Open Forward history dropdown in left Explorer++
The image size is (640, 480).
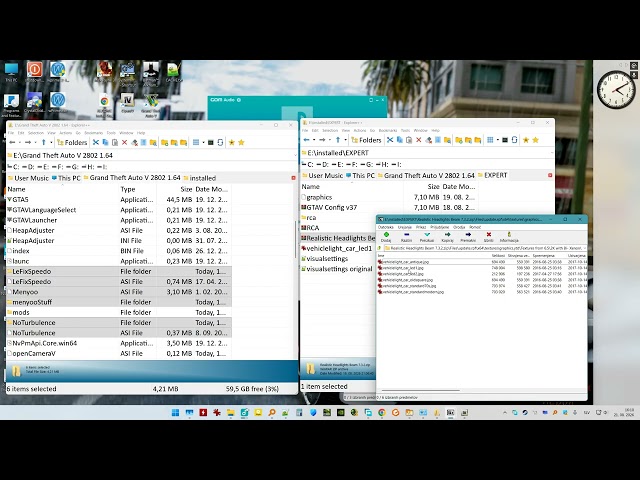[x=36, y=142]
